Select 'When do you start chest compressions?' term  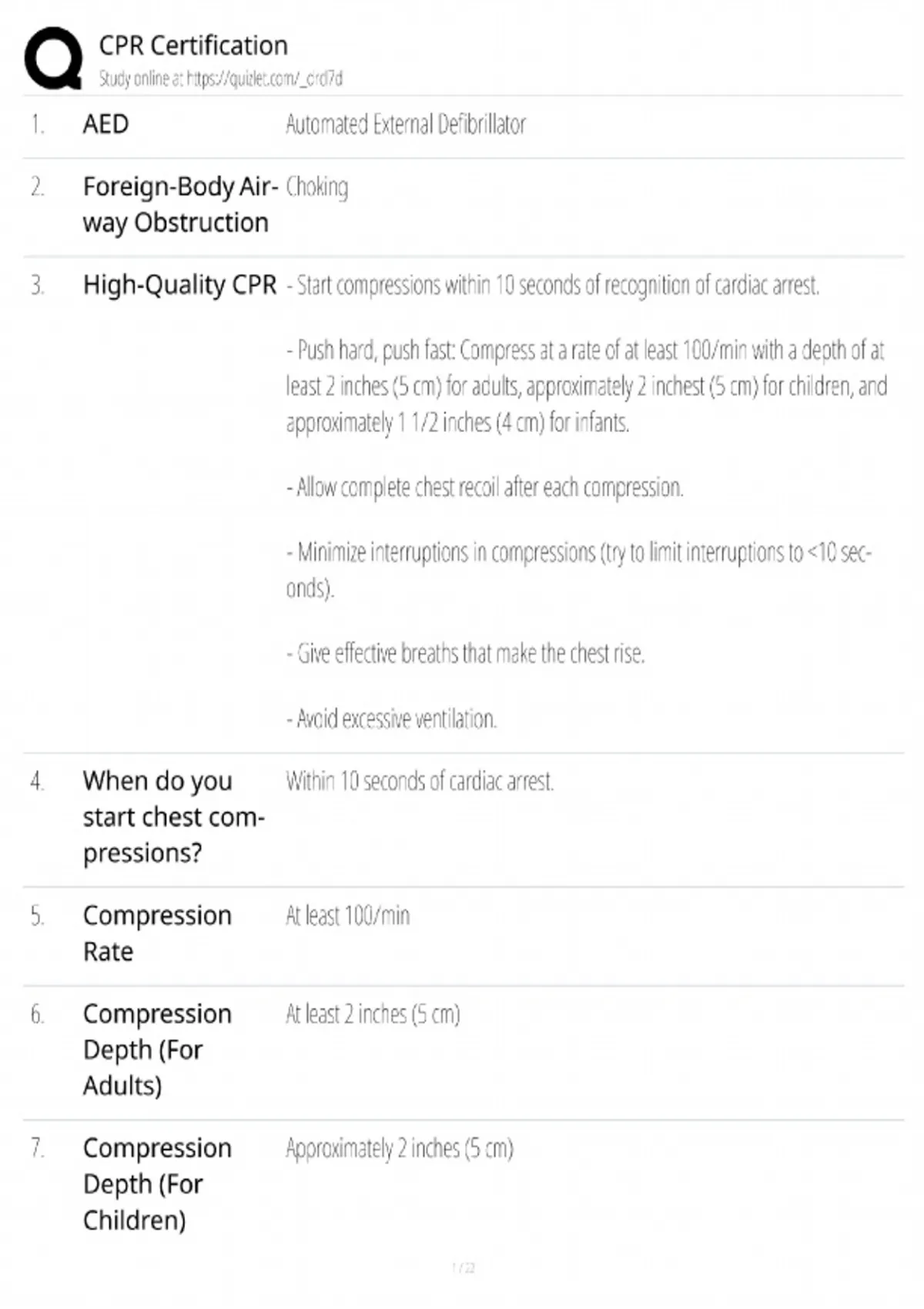click(173, 817)
